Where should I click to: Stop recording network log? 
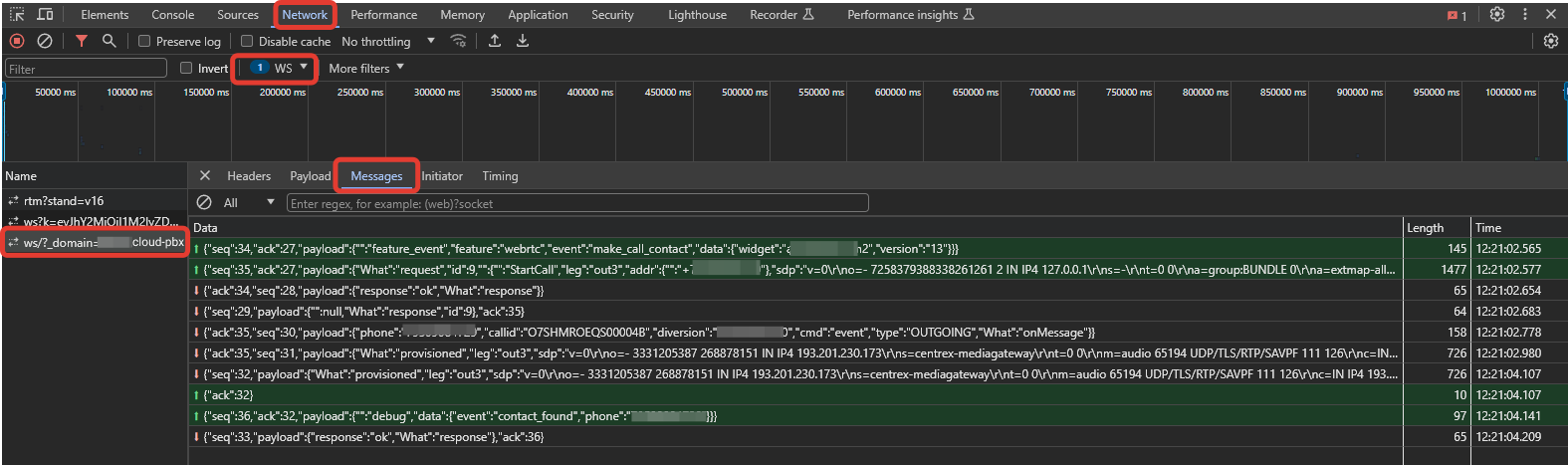[17, 41]
